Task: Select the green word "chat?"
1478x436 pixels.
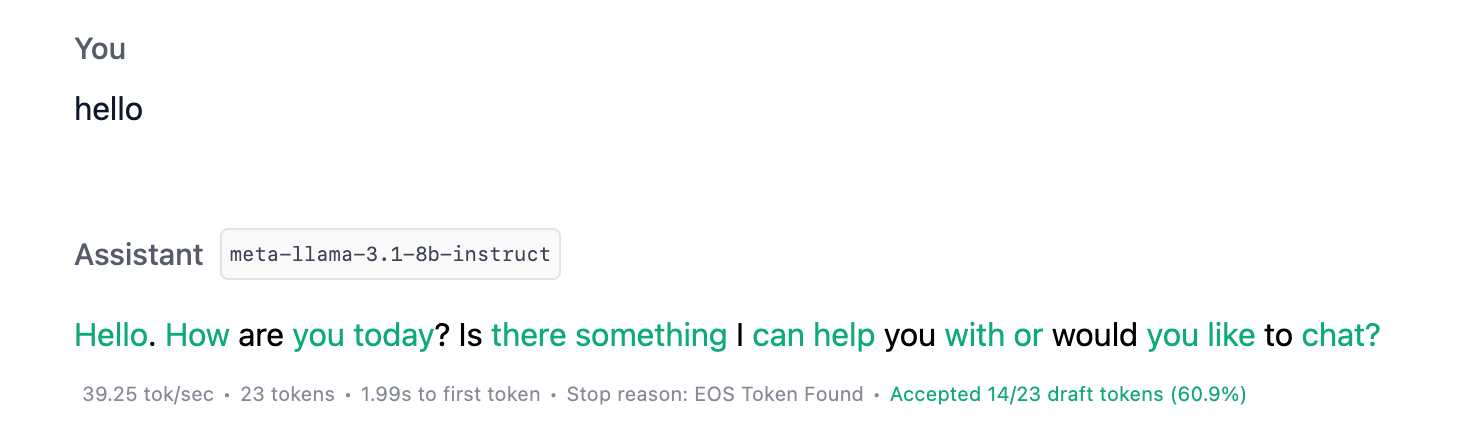Action: point(1340,335)
